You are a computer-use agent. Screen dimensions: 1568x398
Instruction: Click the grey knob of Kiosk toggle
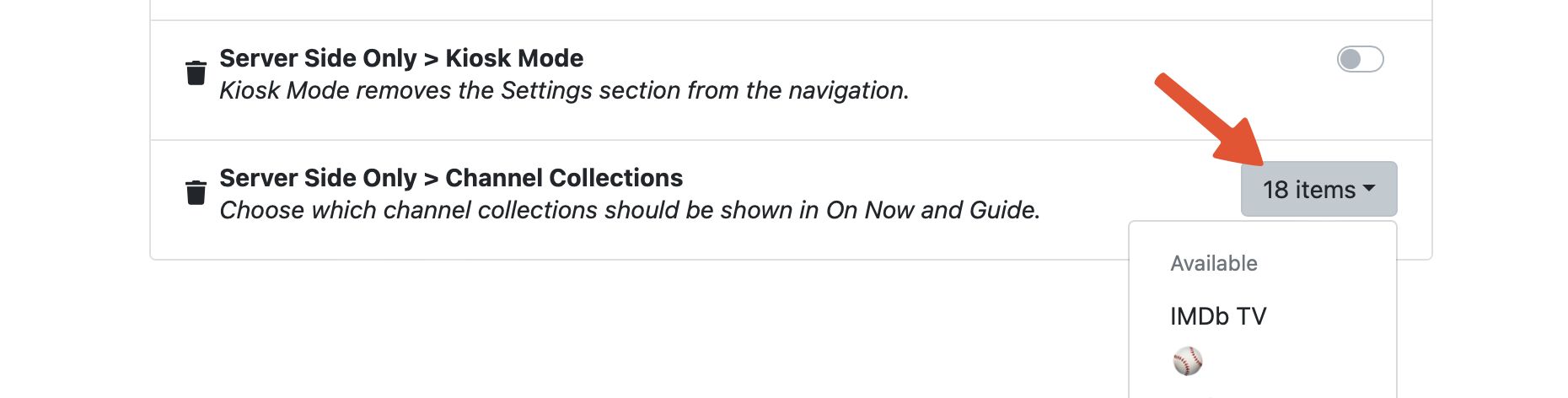(x=1351, y=59)
